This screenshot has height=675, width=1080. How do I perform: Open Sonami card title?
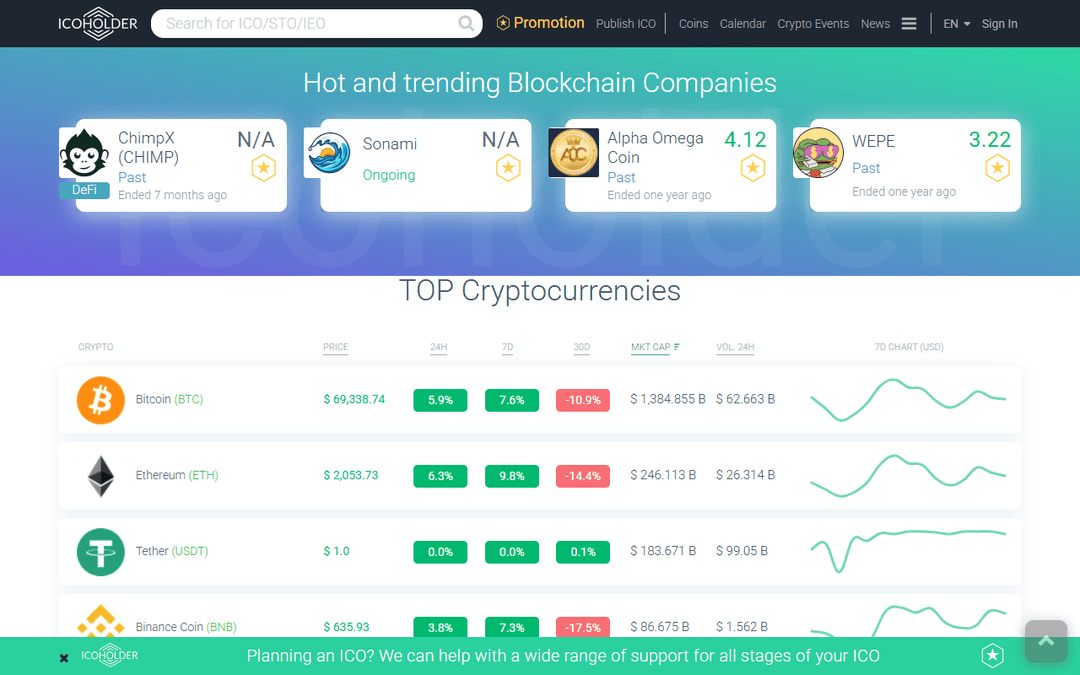[390, 144]
